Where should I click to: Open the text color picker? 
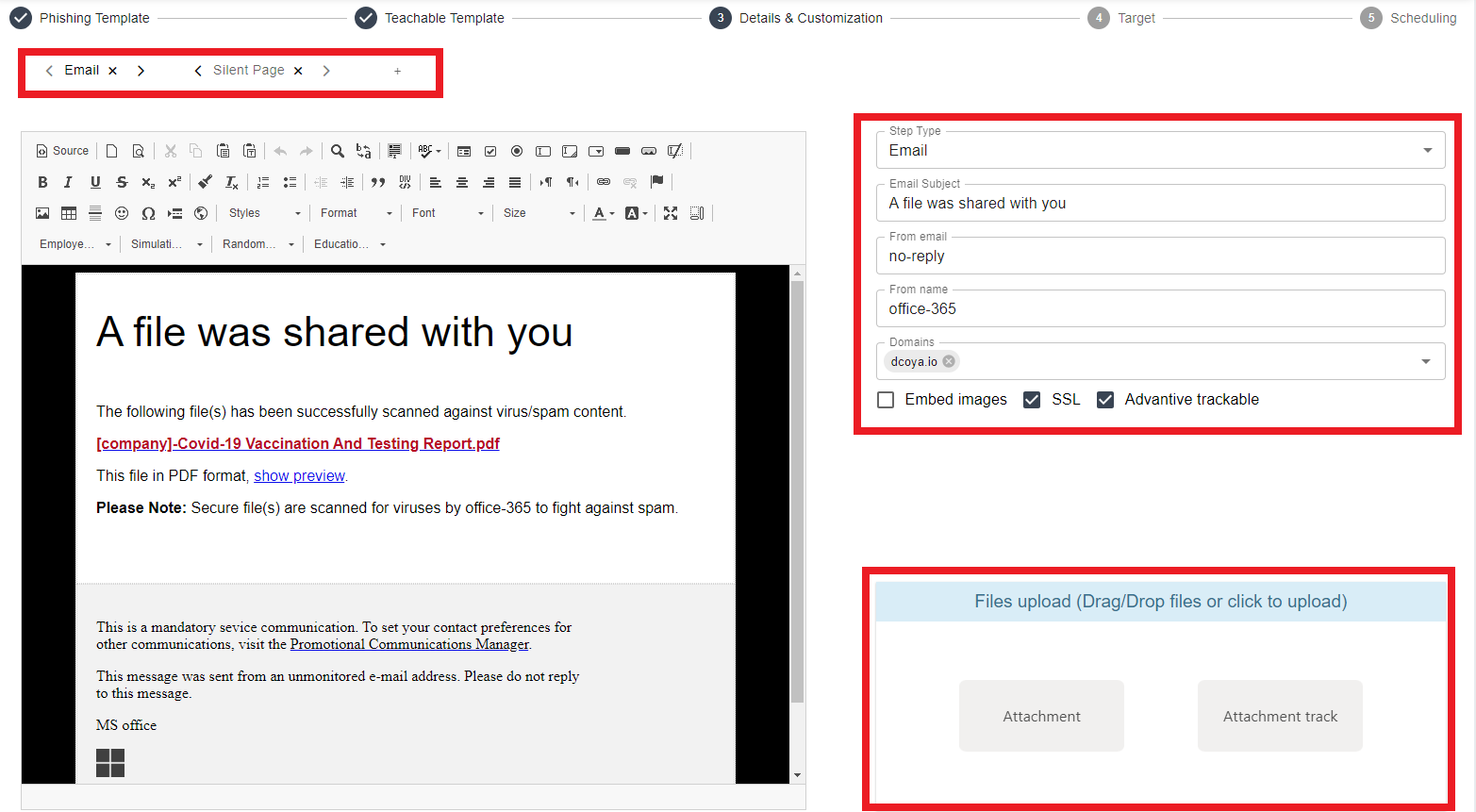pos(603,213)
